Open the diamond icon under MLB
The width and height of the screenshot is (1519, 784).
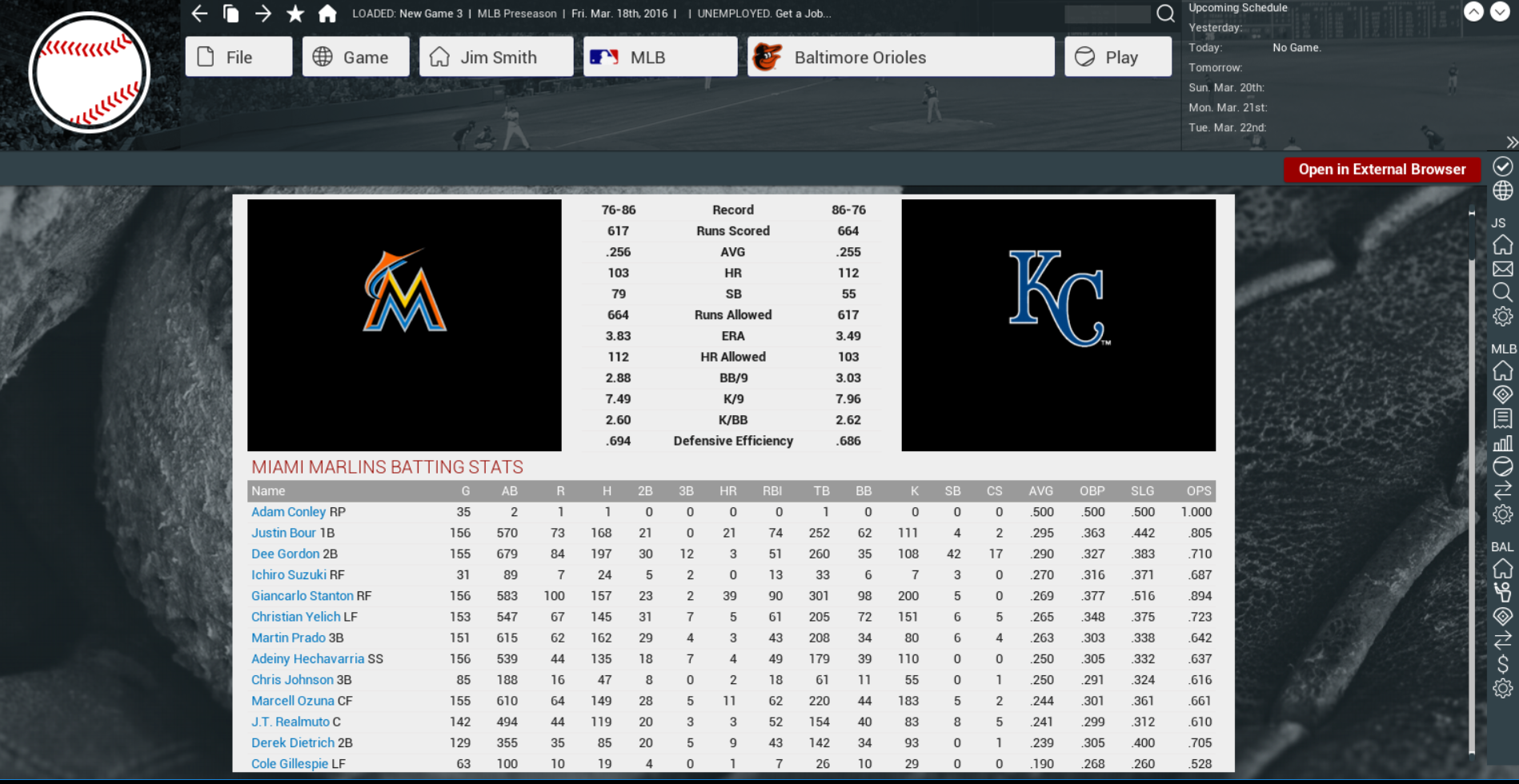pos(1502,394)
